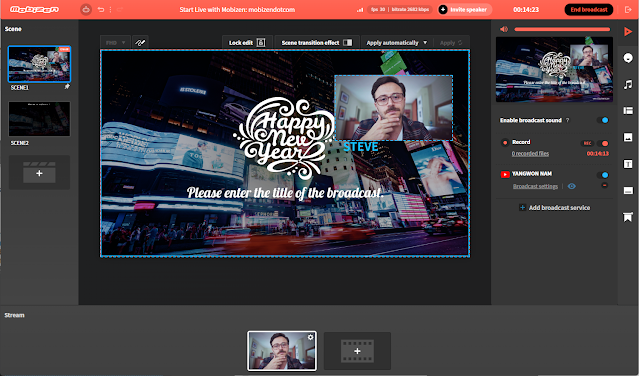Click the signal strength bars icon
The height and width of the screenshot is (376, 639).
point(360,9)
